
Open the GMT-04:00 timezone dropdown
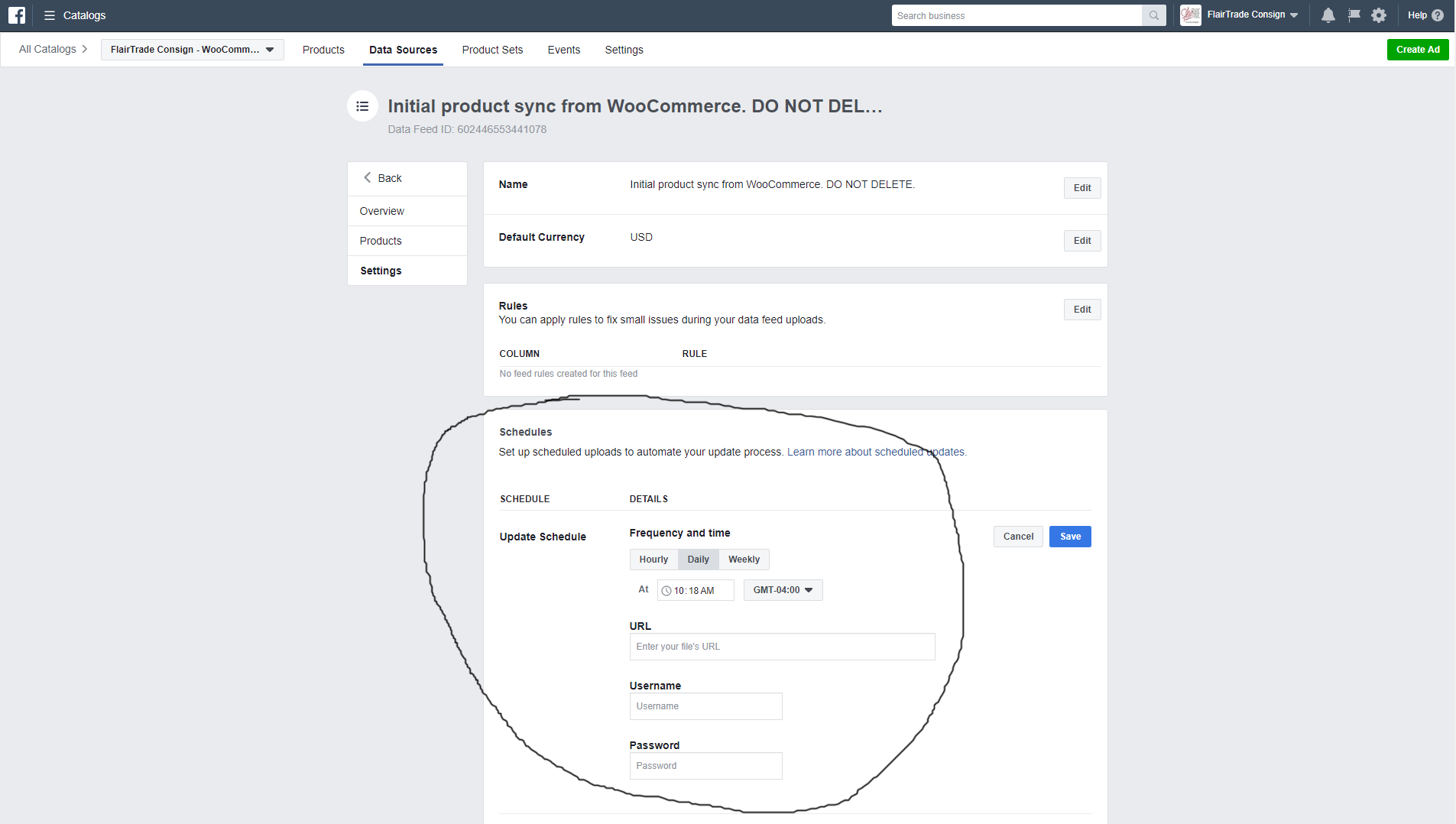783,590
